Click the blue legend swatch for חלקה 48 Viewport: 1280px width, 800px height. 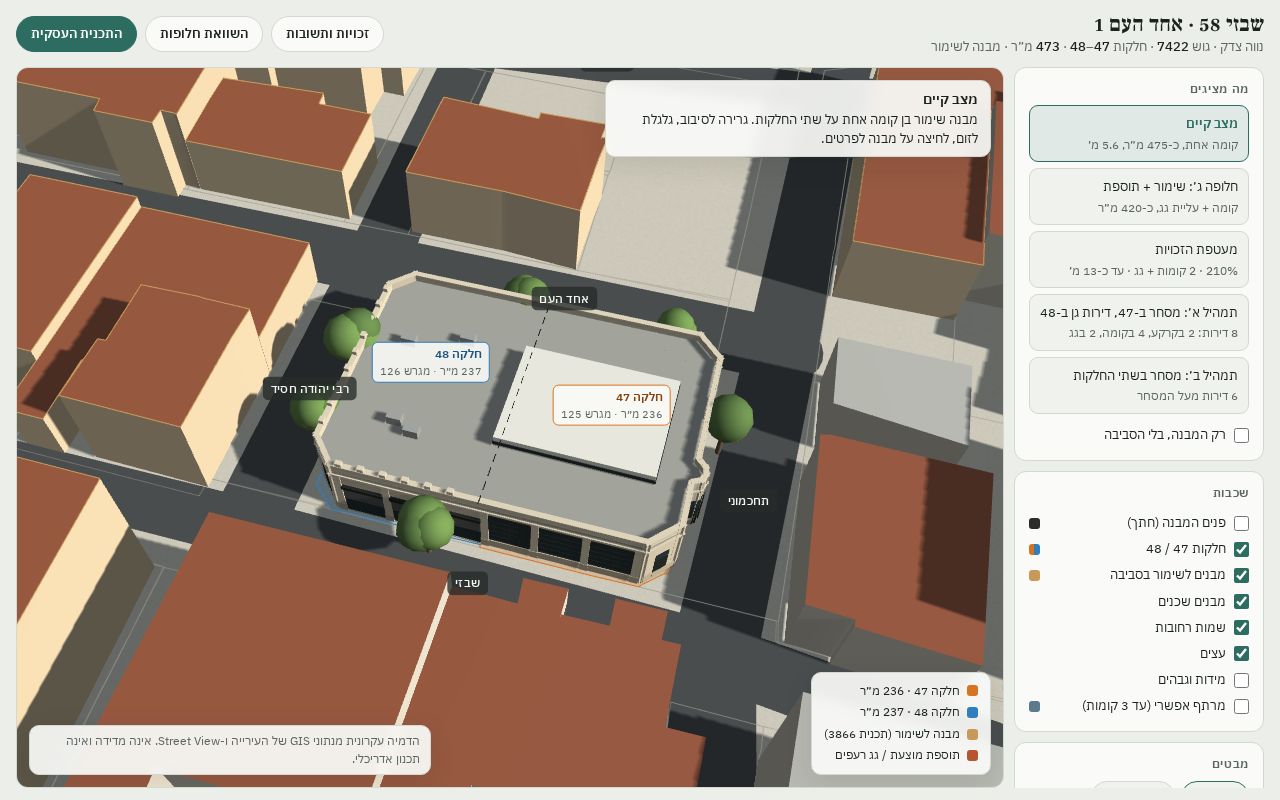pos(972,712)
